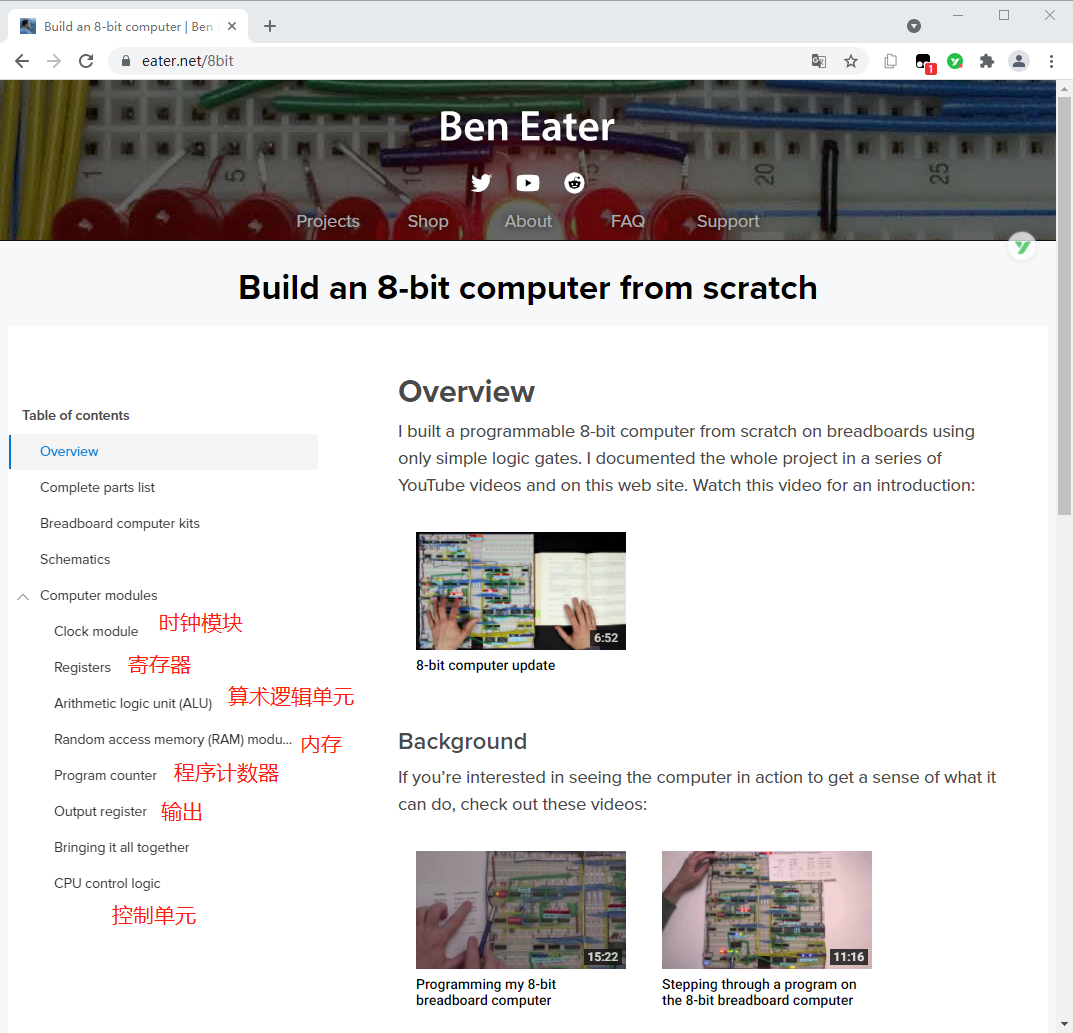The height and width of the screenshot is (1033, 1073).
Task: Click Programming my 8-bit breadboard computer caption
Action: point(486,992)
